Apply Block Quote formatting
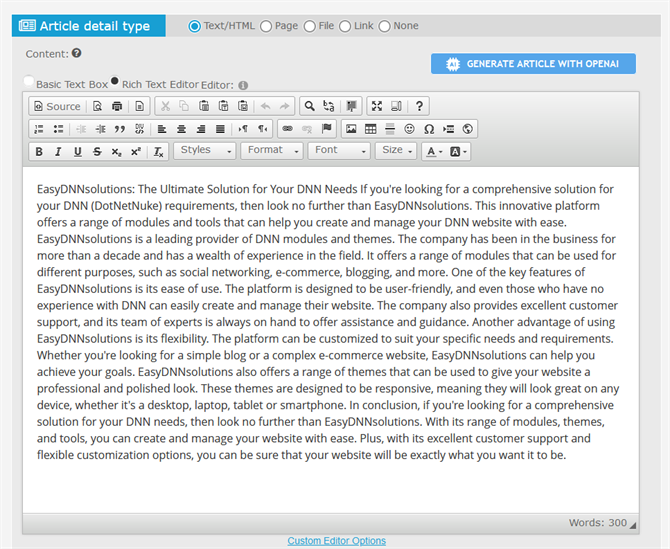Screen dimensions: 670x549 [120, 129]
